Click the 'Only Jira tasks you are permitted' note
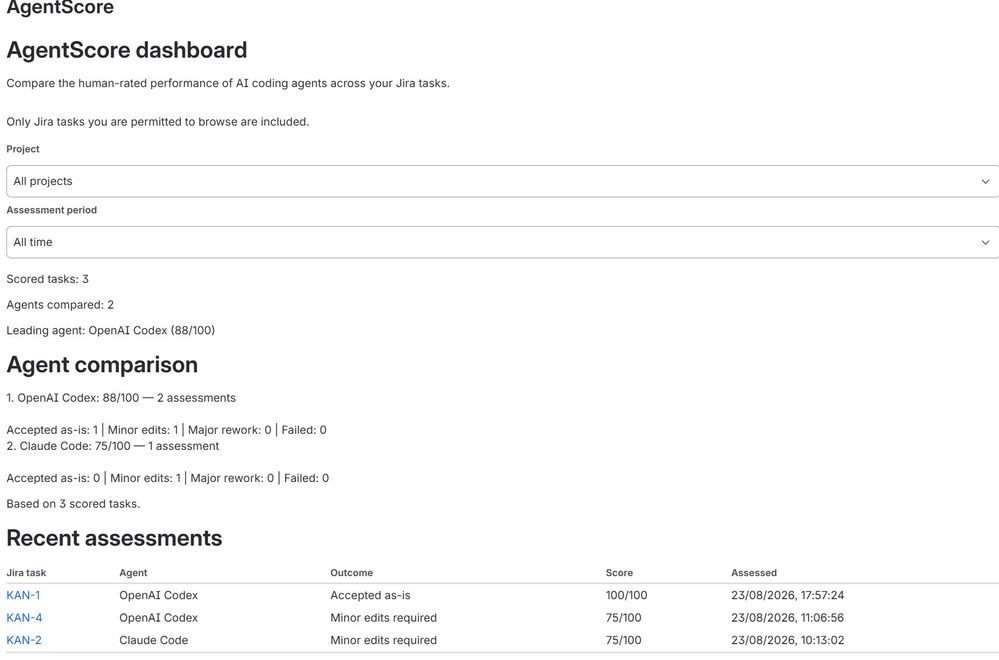999x660 pixels. tap(157, 122)
